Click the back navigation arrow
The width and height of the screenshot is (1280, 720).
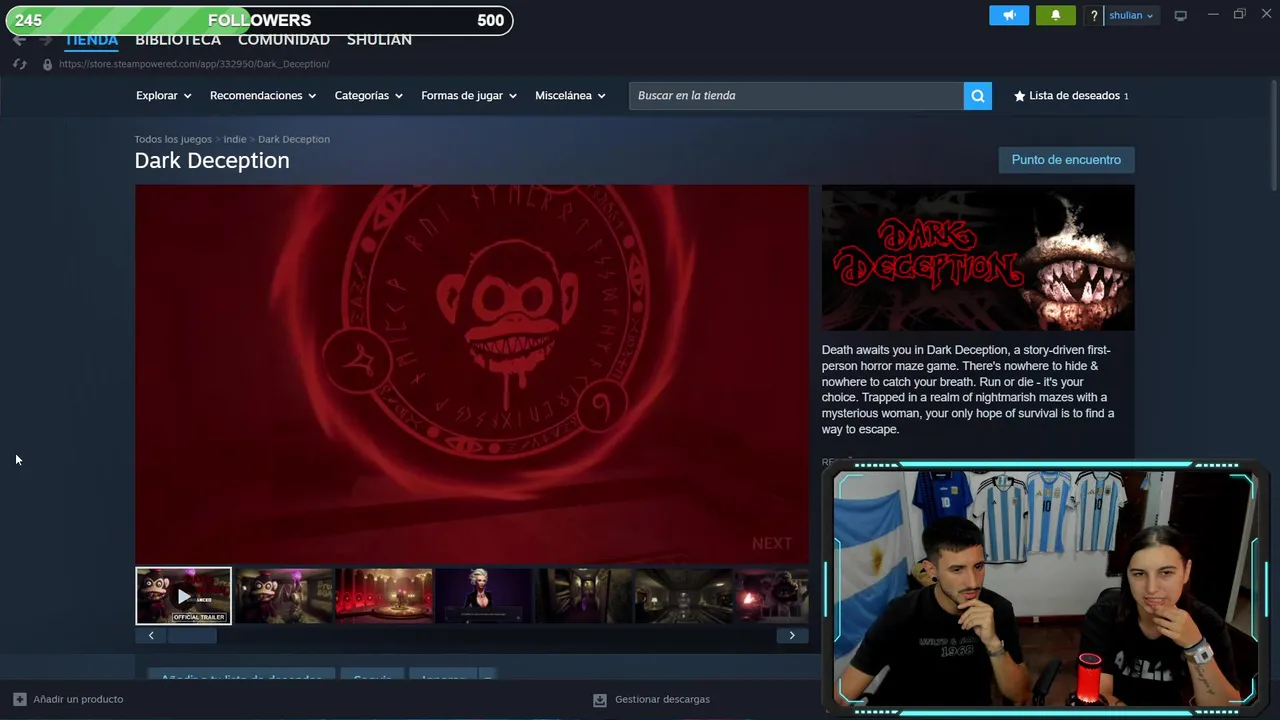point(19,40)
